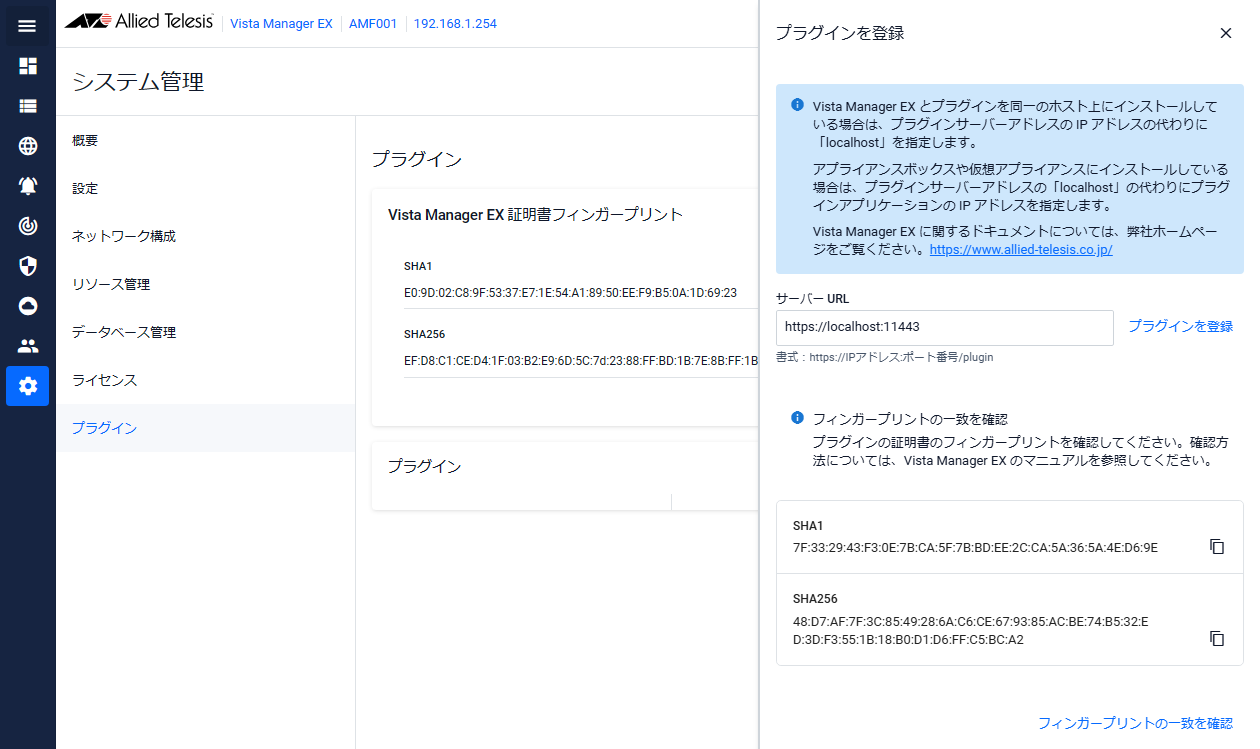Open the system settings gear icon
The height and width of the screenshot is (749, 1260).
[28, 386]
